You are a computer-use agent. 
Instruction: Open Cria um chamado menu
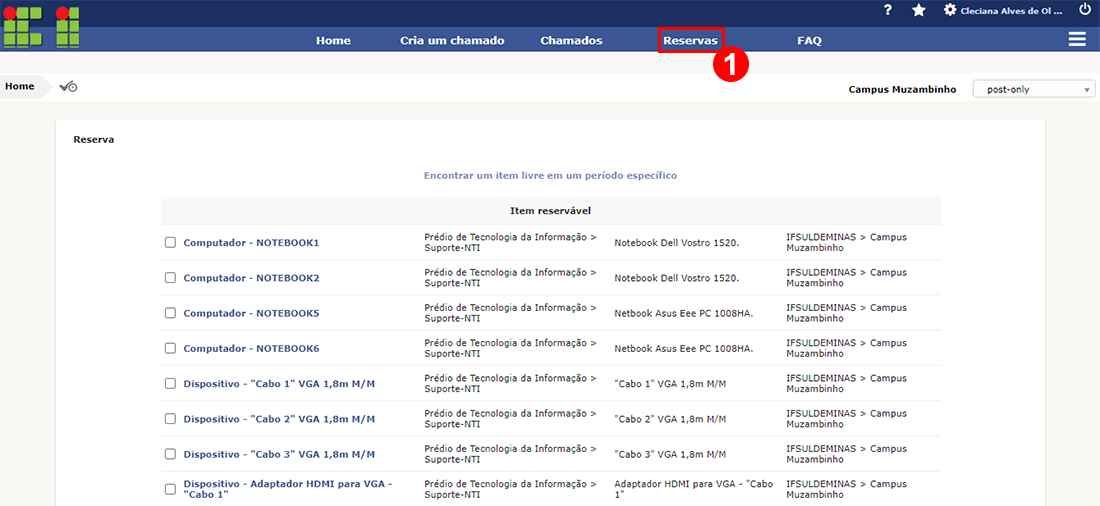[452, 41]
